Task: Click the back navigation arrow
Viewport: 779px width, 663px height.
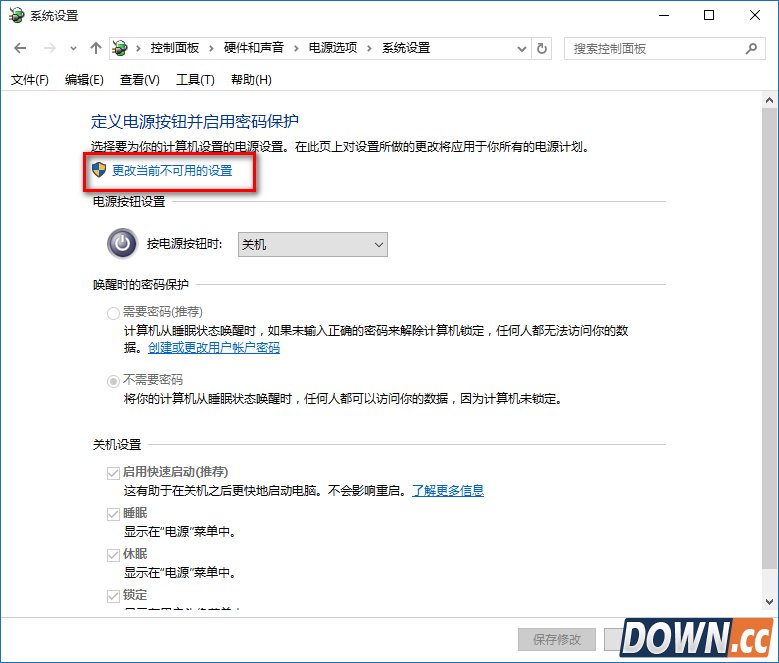Action: (20, 48)
